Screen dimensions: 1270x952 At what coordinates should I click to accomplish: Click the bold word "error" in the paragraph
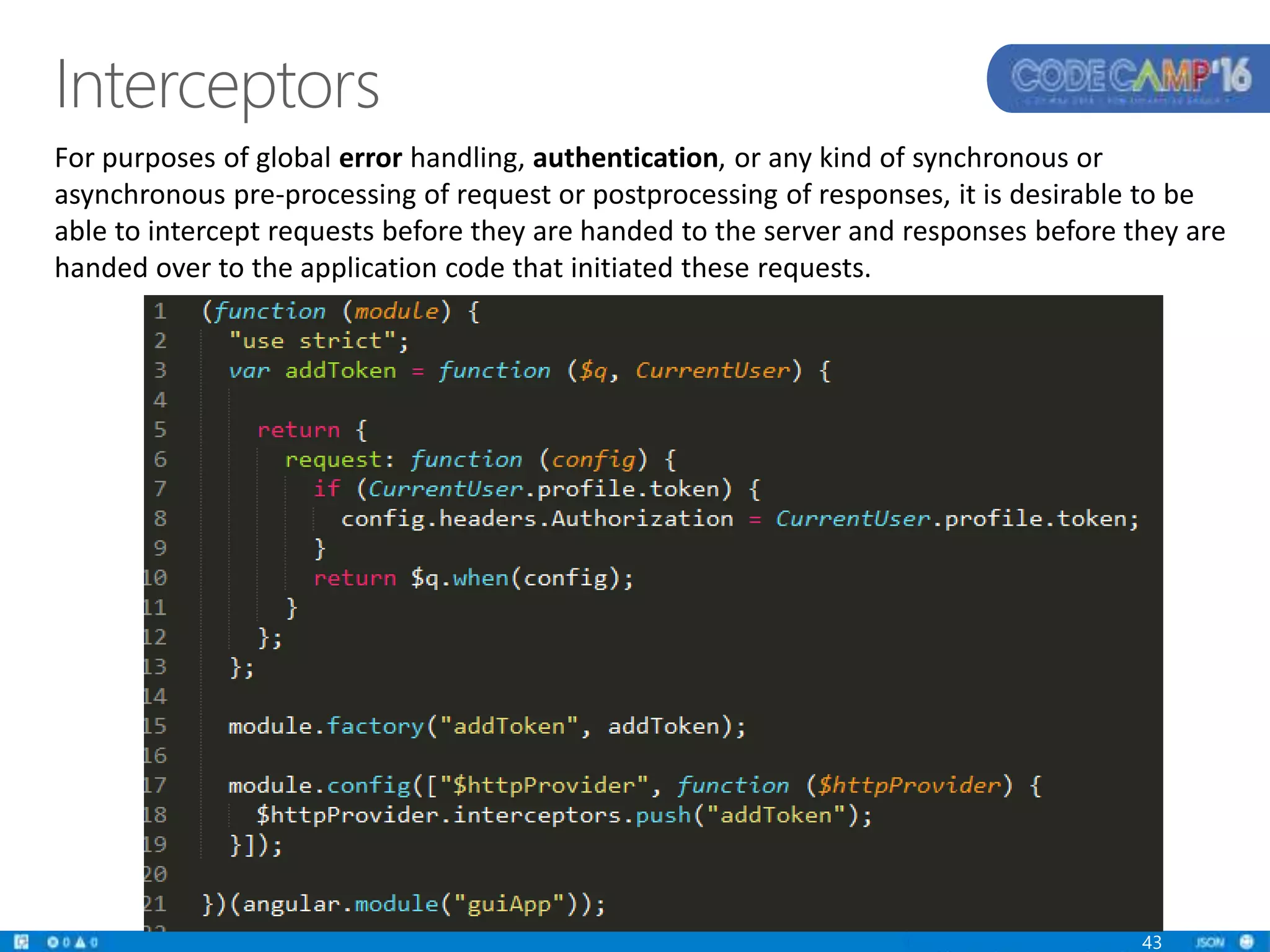click(x=370, y=157)
